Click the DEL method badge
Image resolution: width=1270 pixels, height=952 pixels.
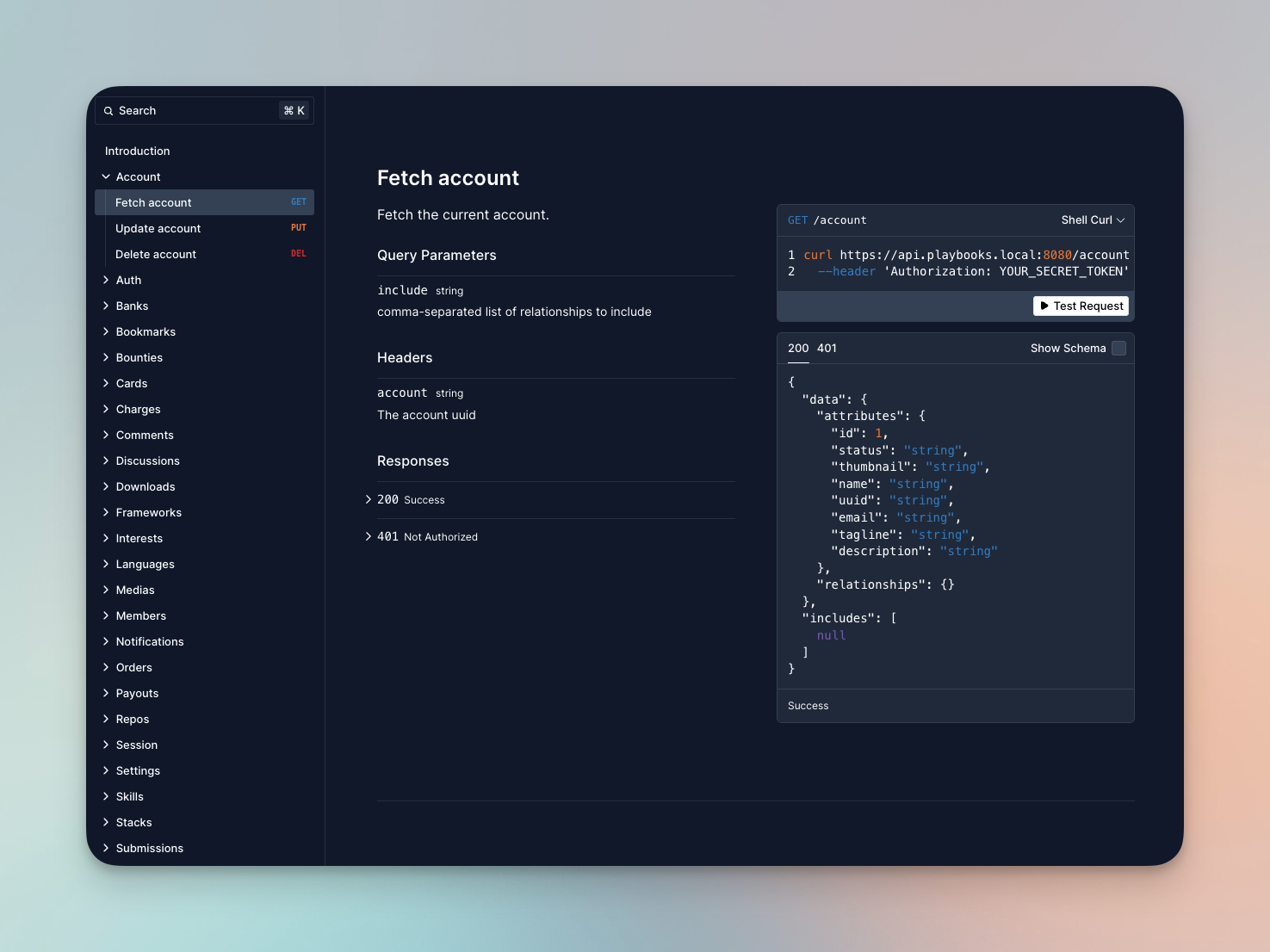[x=299, y=254]
